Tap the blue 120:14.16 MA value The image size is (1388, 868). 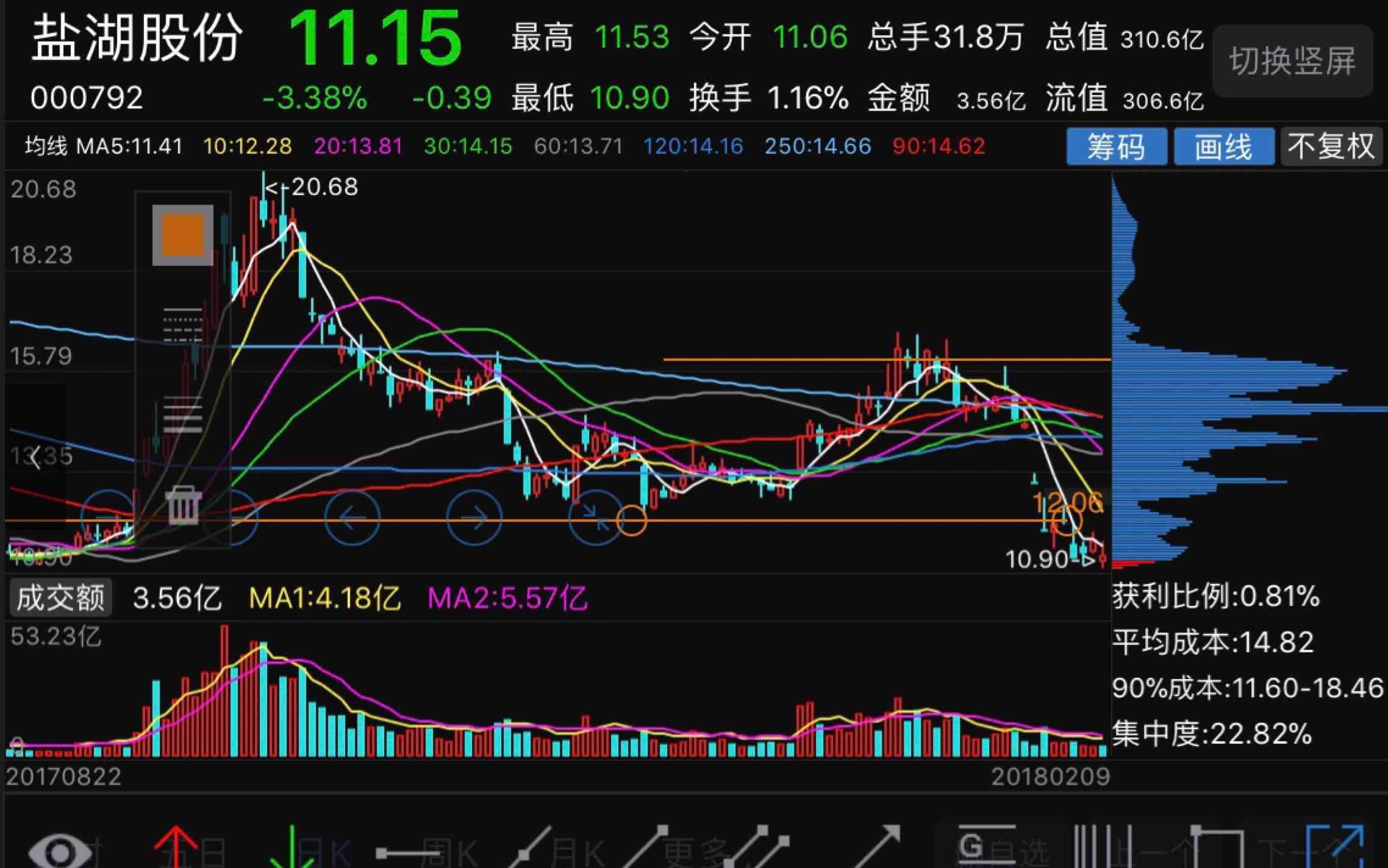(x=693, y=146)
